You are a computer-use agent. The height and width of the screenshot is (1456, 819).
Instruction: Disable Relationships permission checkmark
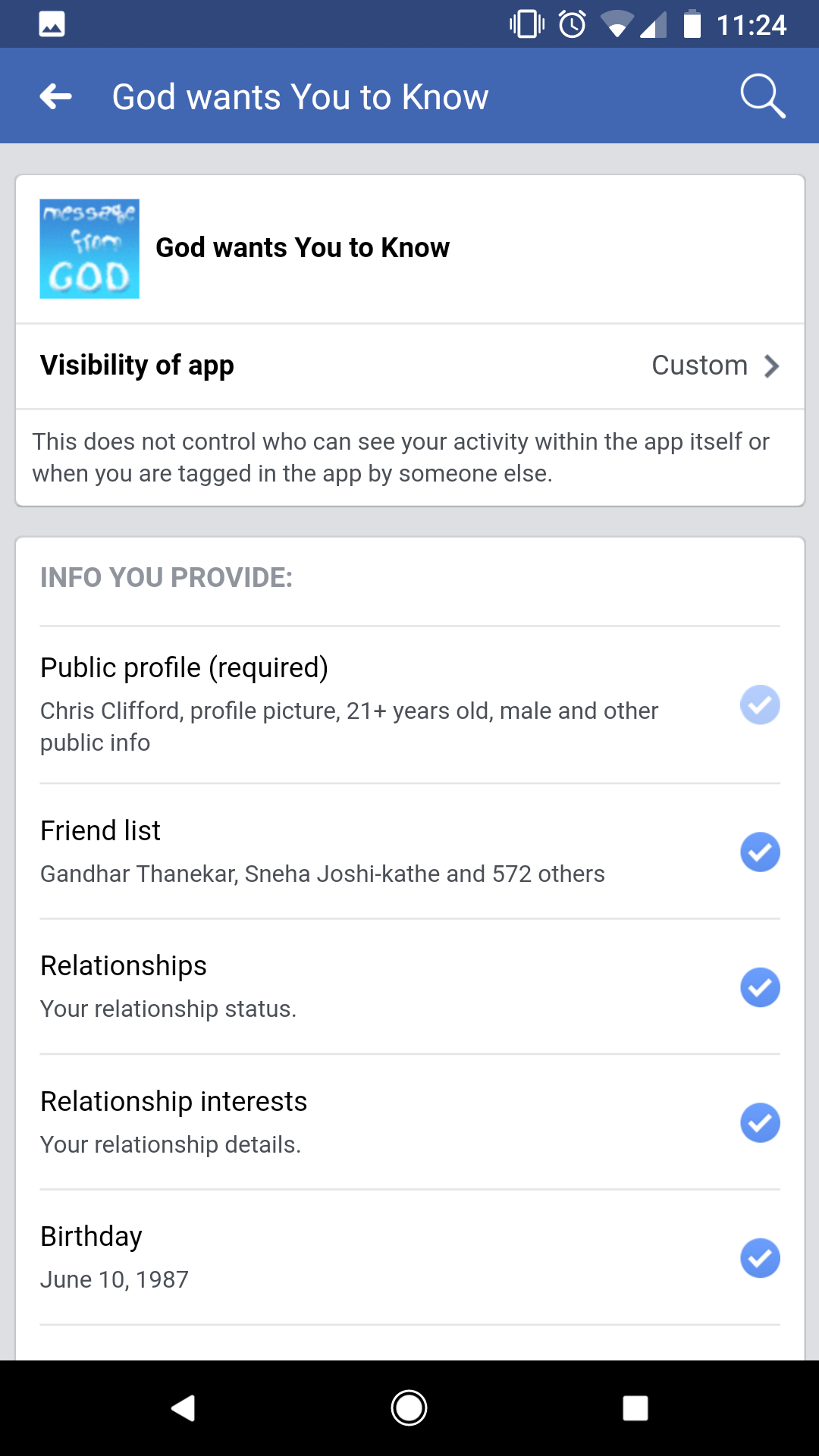760,987
